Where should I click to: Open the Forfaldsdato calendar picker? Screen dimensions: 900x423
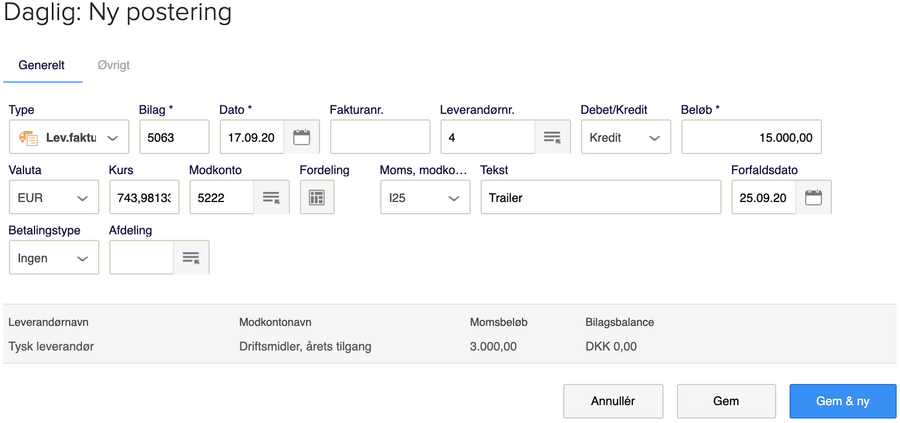click(x=813, y=198)
